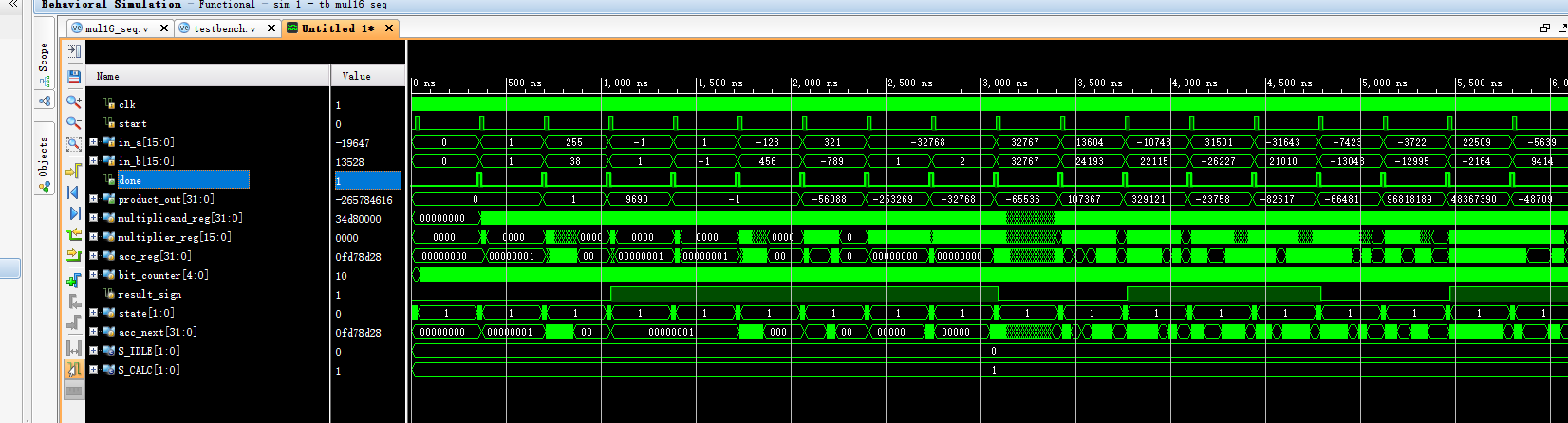Click the value 34d80000 of multiplicand_reg

[358, 219]
